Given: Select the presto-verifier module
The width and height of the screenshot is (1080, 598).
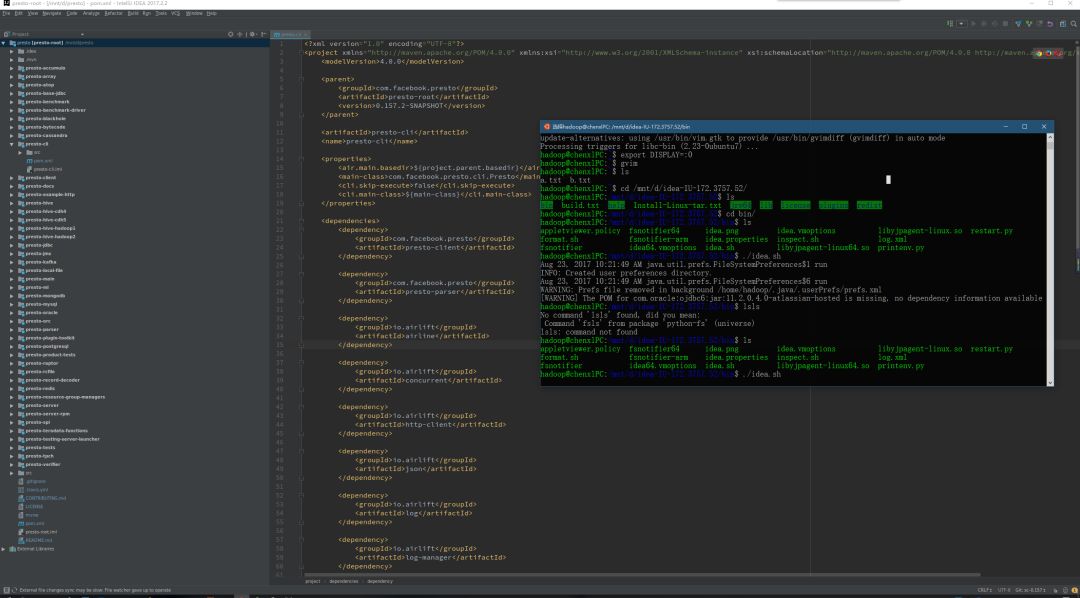Looking at the screenshot, I should tap(43, 464).
